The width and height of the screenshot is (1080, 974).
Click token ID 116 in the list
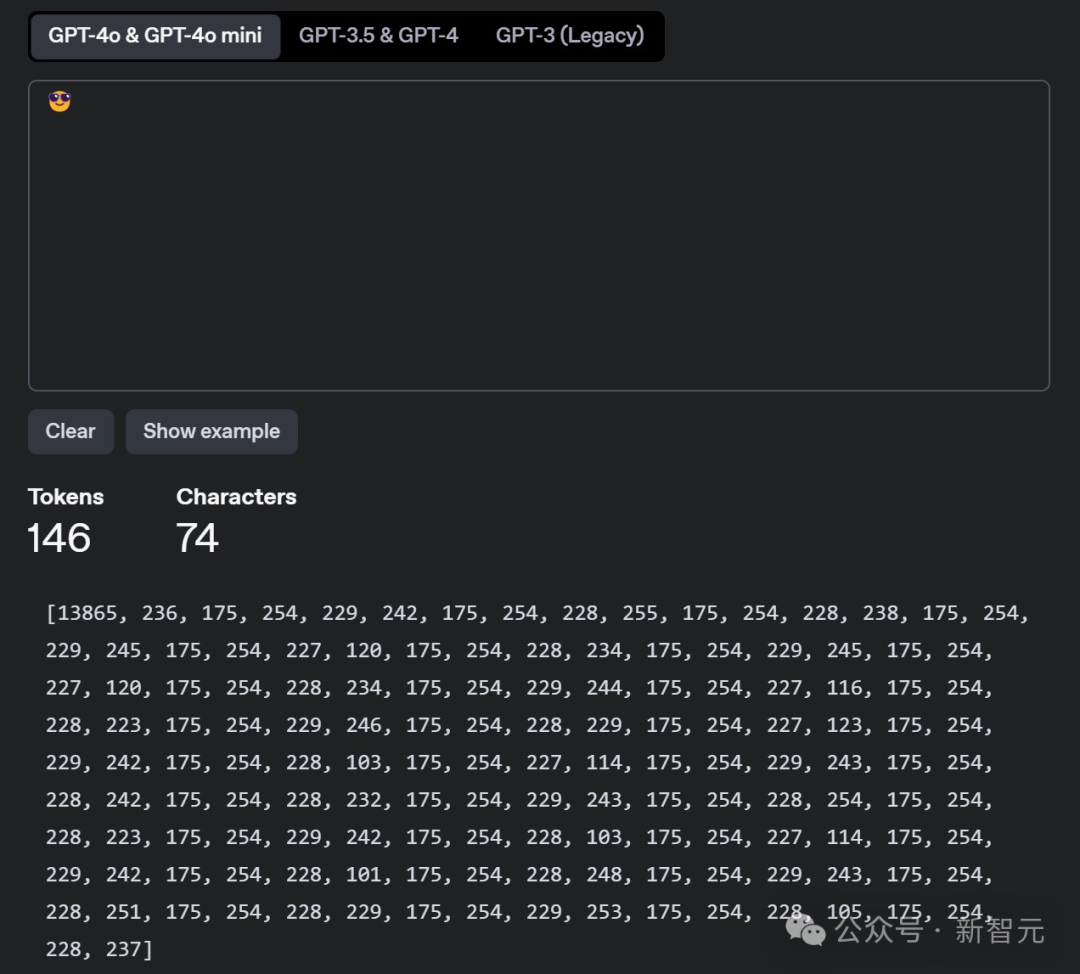pos(844,687)
